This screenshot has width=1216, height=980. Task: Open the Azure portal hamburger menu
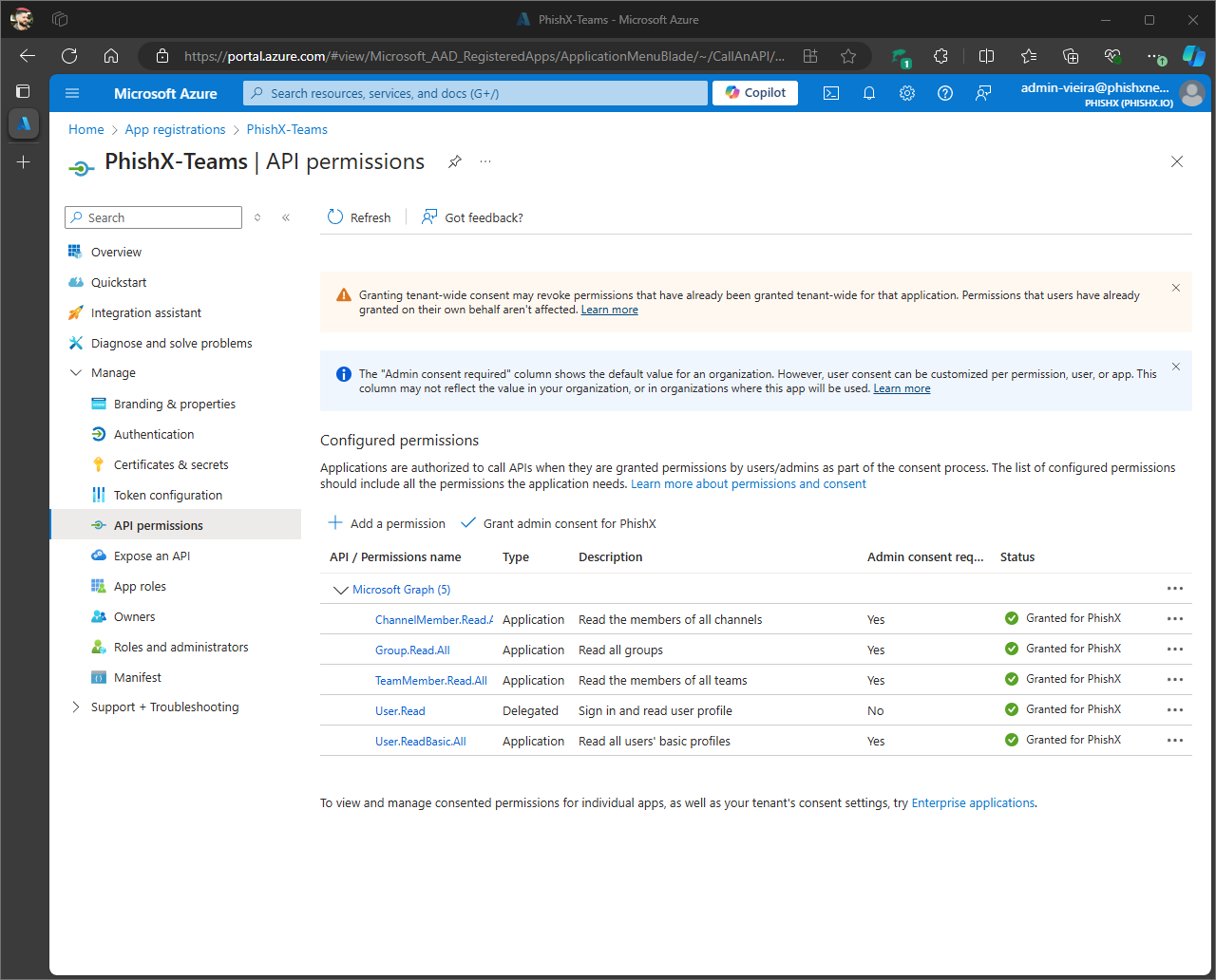(72, 93)
